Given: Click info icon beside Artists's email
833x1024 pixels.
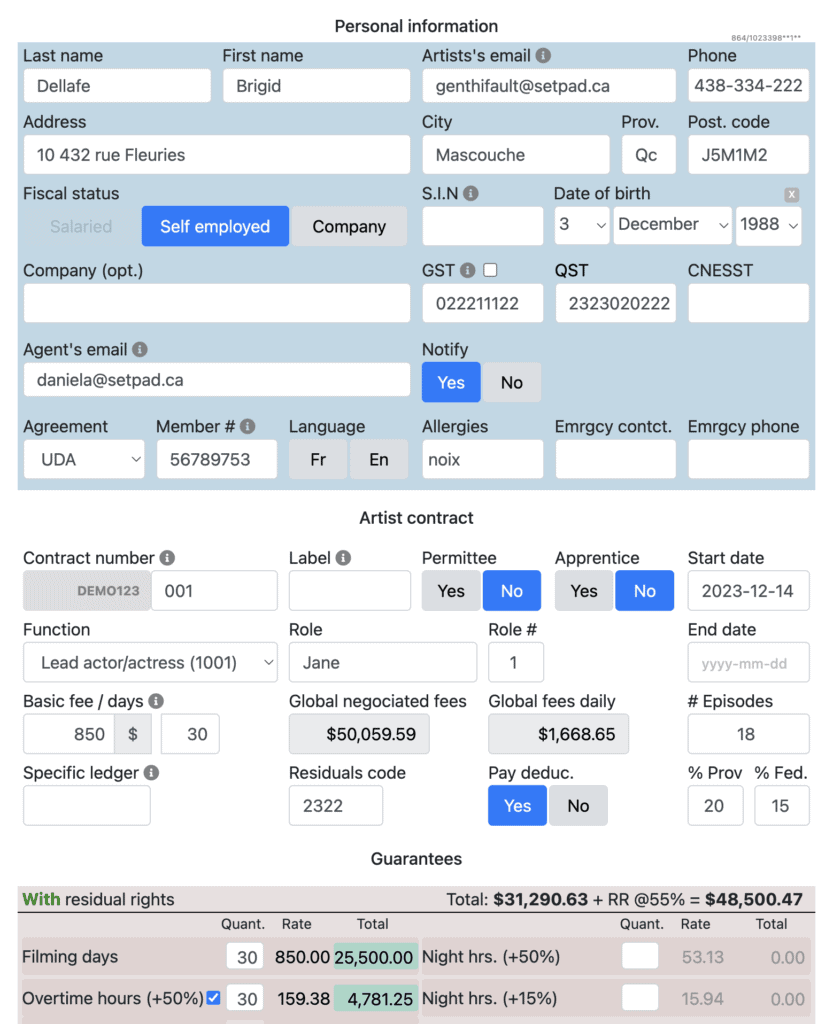Looking at the screenshot, I should tap(543, 56).
